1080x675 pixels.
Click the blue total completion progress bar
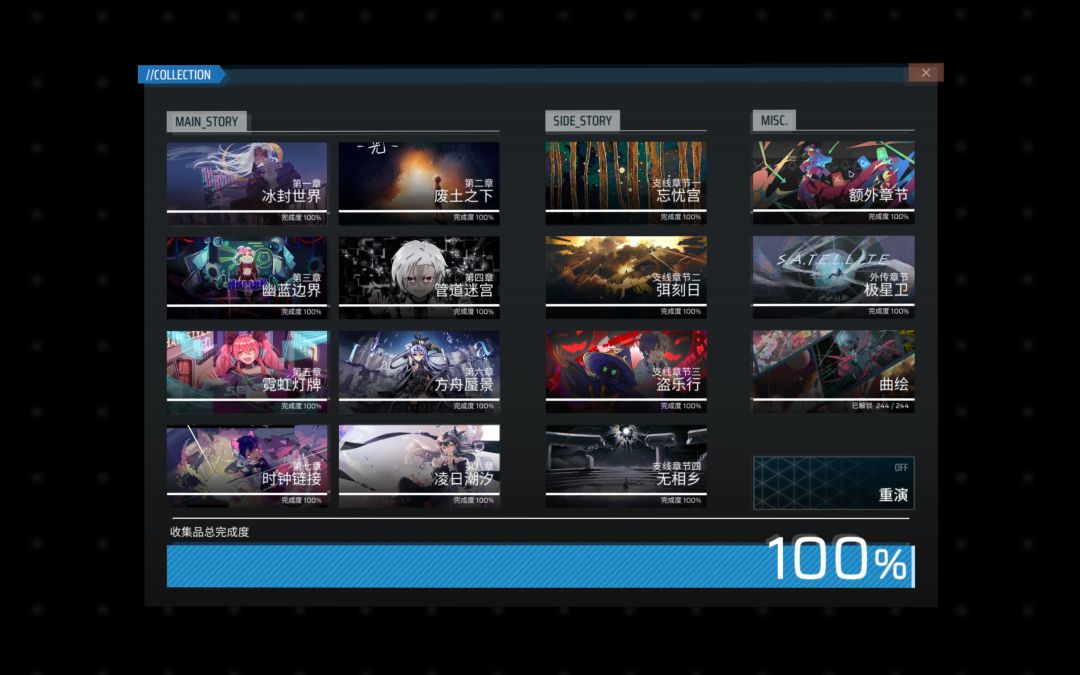coord(541,566)
